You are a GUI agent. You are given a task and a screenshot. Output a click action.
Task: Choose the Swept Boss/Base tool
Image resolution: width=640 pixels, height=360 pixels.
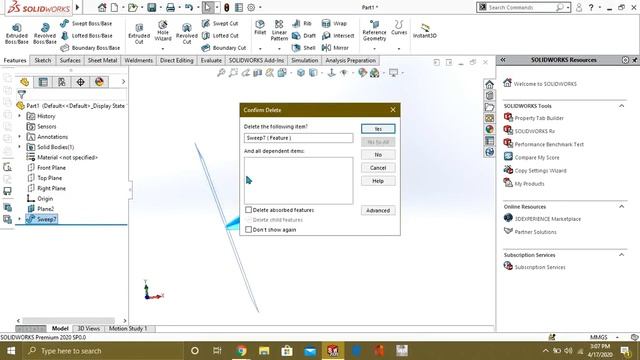86,24
